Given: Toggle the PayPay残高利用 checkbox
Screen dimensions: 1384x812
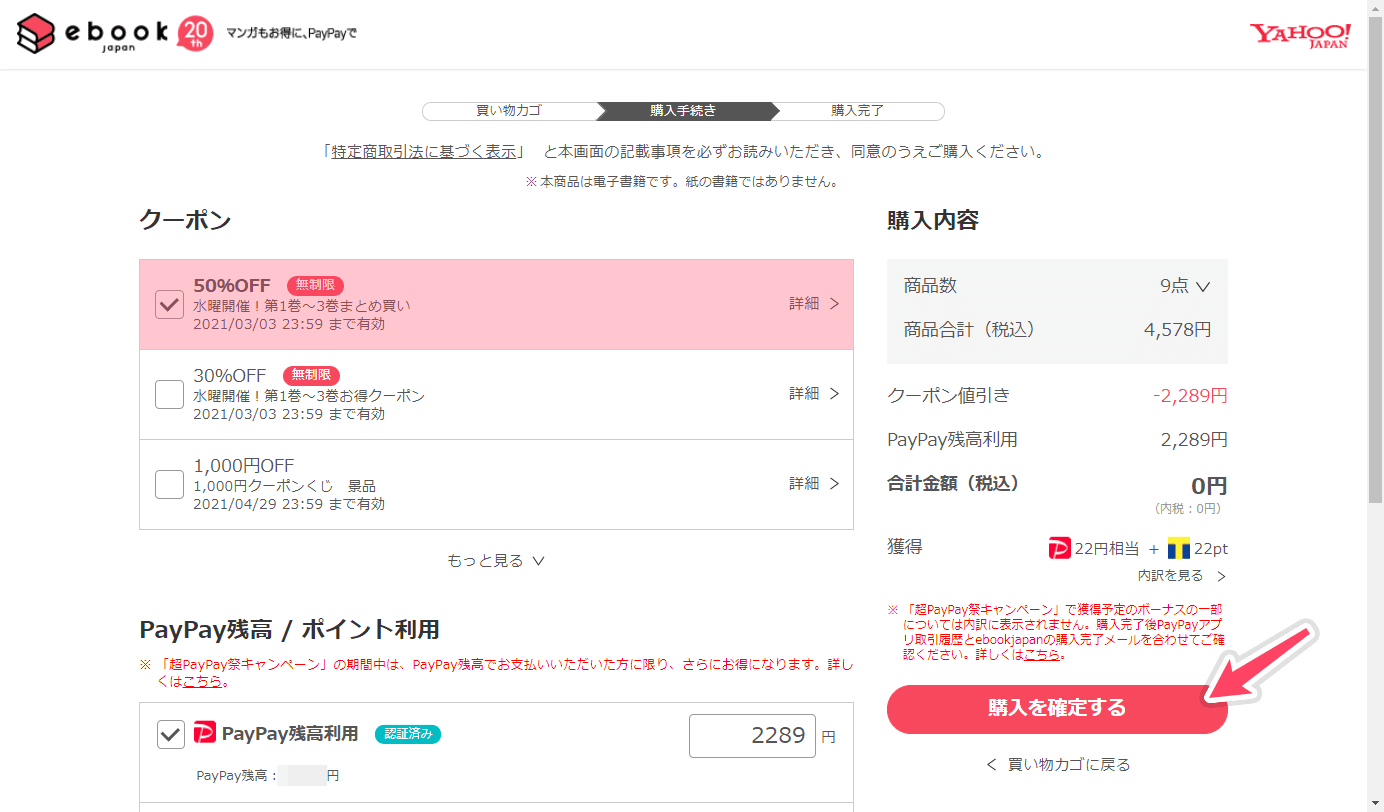Looking at the screenshot, I should 171,735.
